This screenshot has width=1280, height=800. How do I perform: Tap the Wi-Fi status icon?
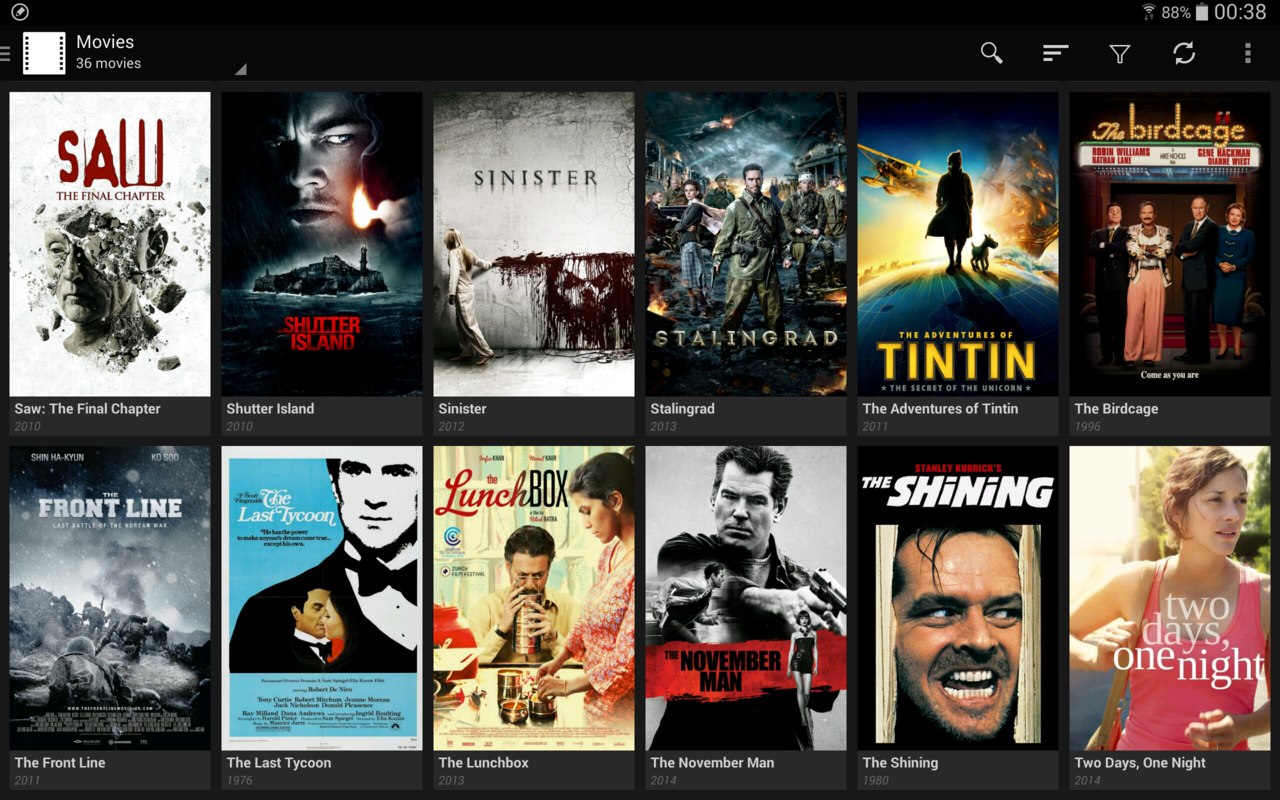[1149, 12]
